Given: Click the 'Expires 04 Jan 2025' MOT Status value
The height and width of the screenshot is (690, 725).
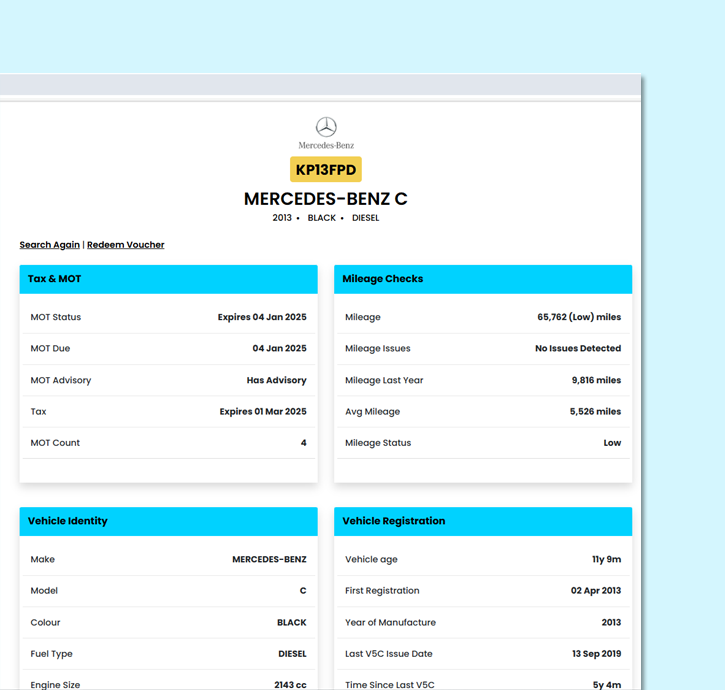Looking at the screenshot, I should [x=262, y=317].
